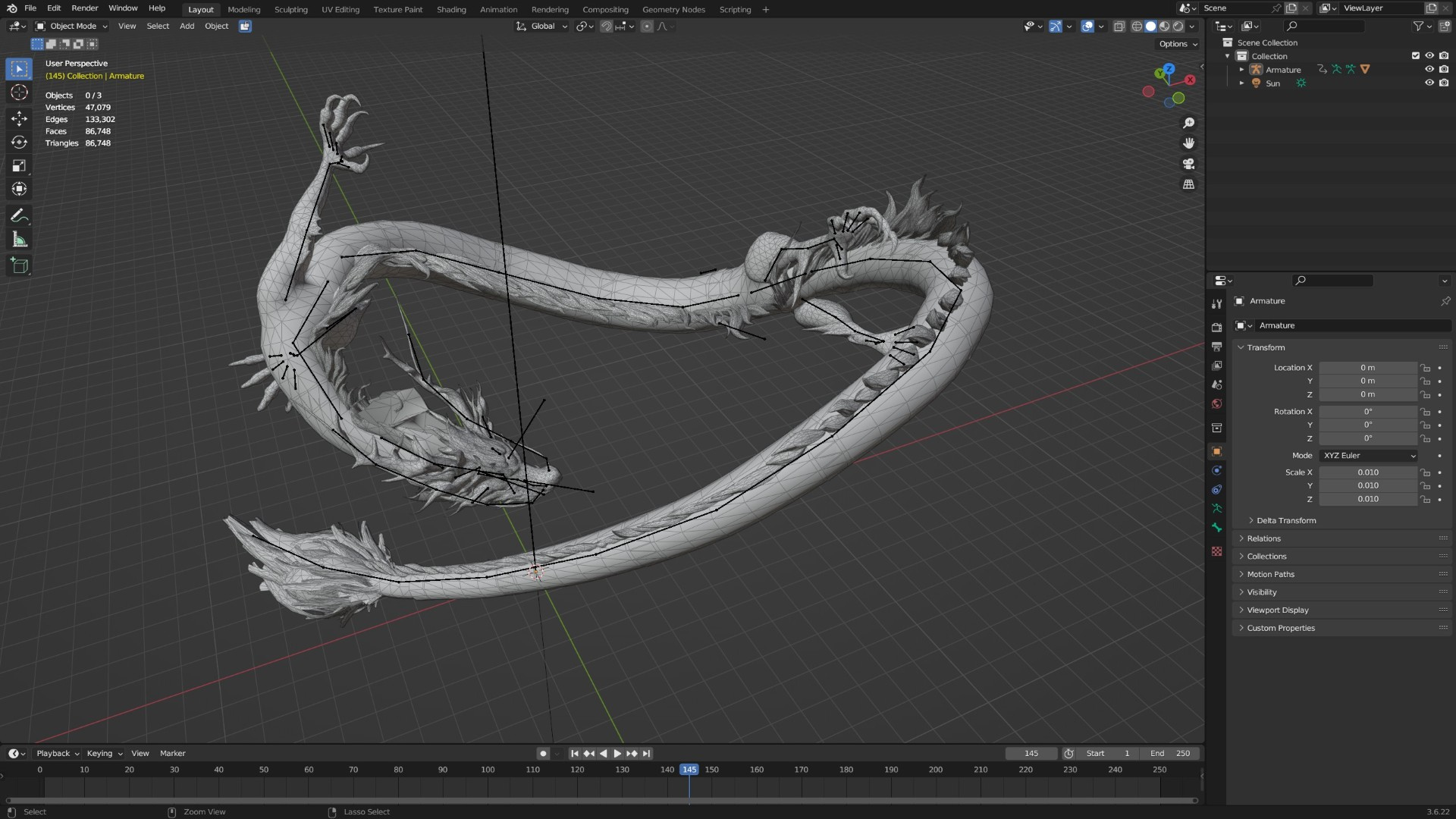Toggle snapping magnet in header

tap(606, 26)
